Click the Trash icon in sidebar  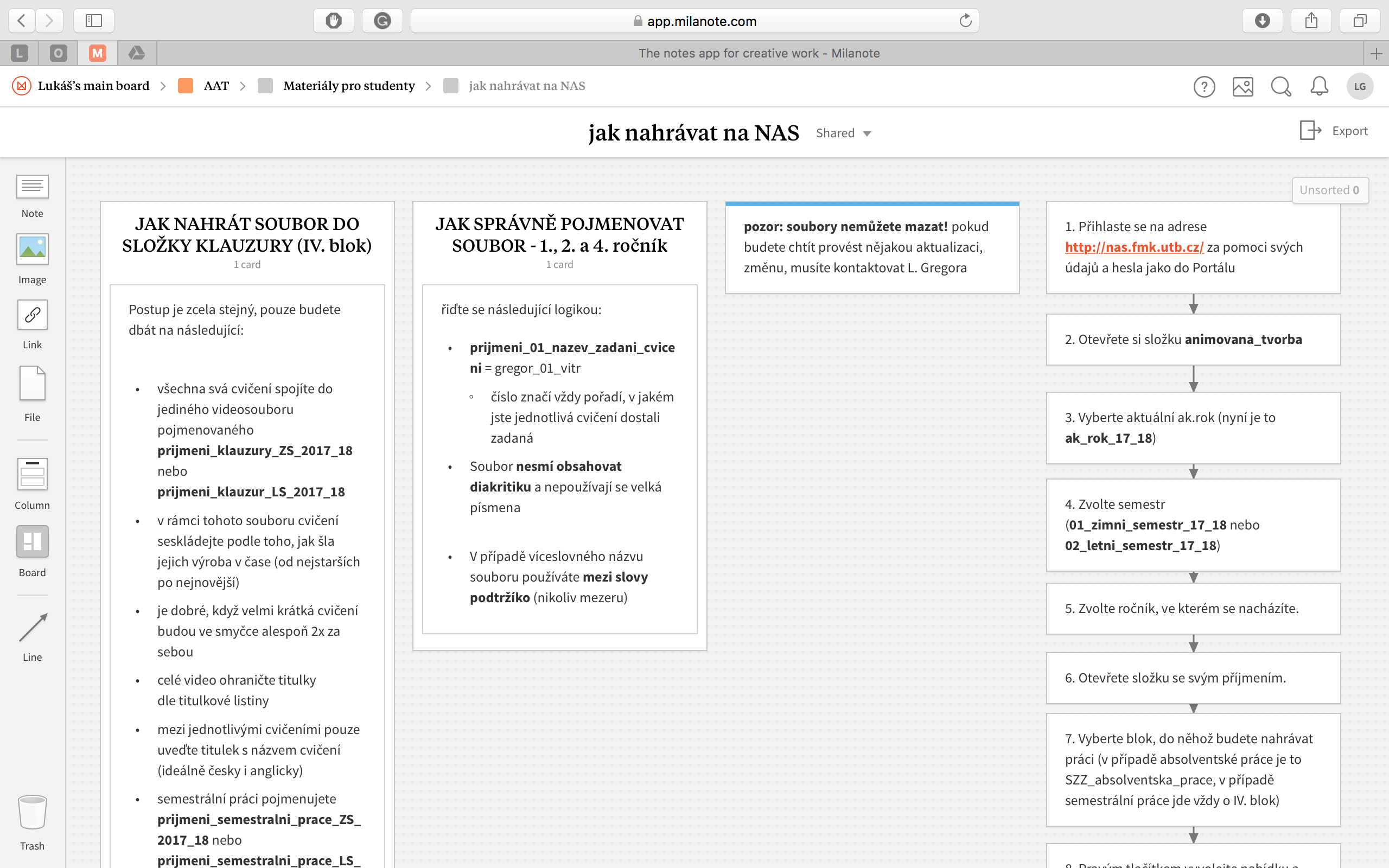(32, 812)
